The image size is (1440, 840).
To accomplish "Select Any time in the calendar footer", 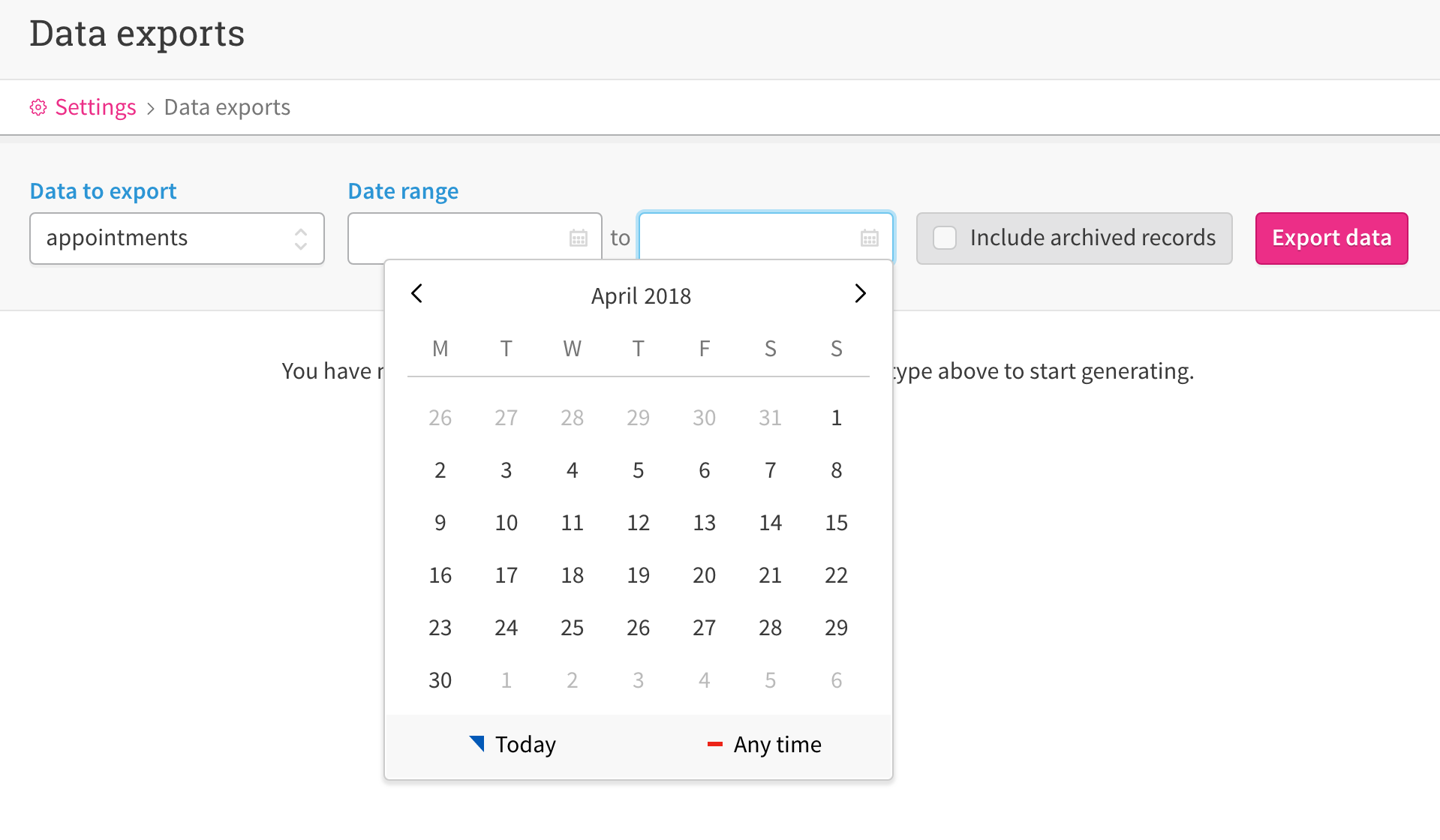I will 777,744.
